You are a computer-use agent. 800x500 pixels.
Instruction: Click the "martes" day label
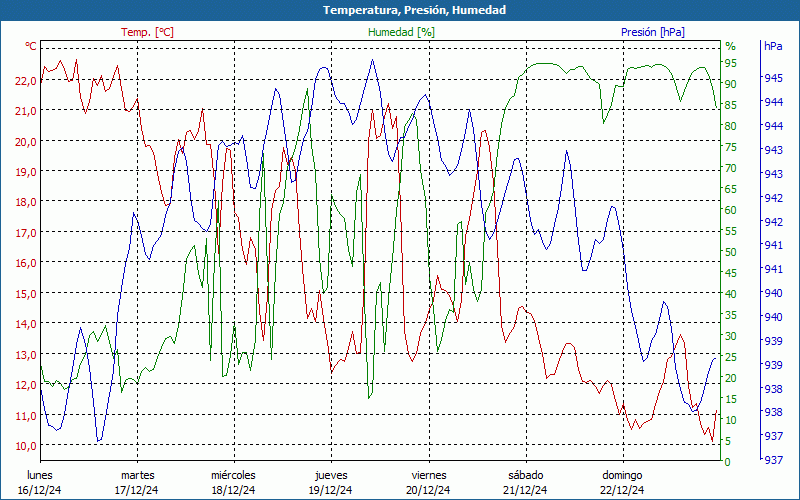(137, 475)
